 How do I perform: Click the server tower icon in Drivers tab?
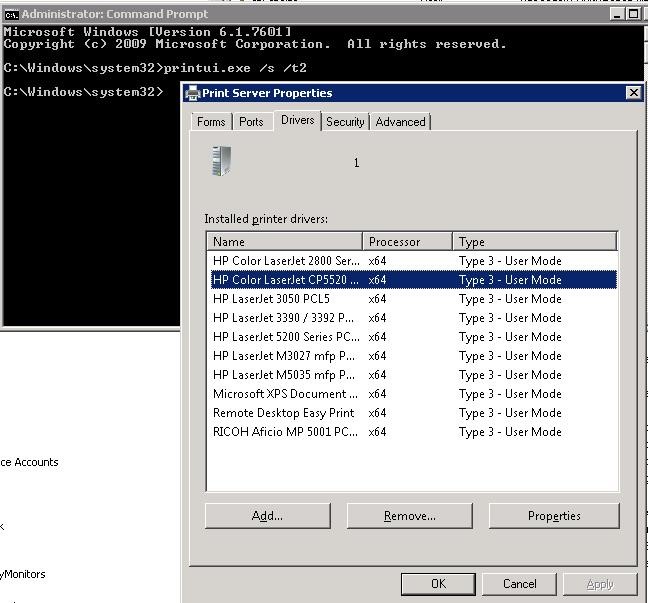pyautogui.click(x=222, y=161)
